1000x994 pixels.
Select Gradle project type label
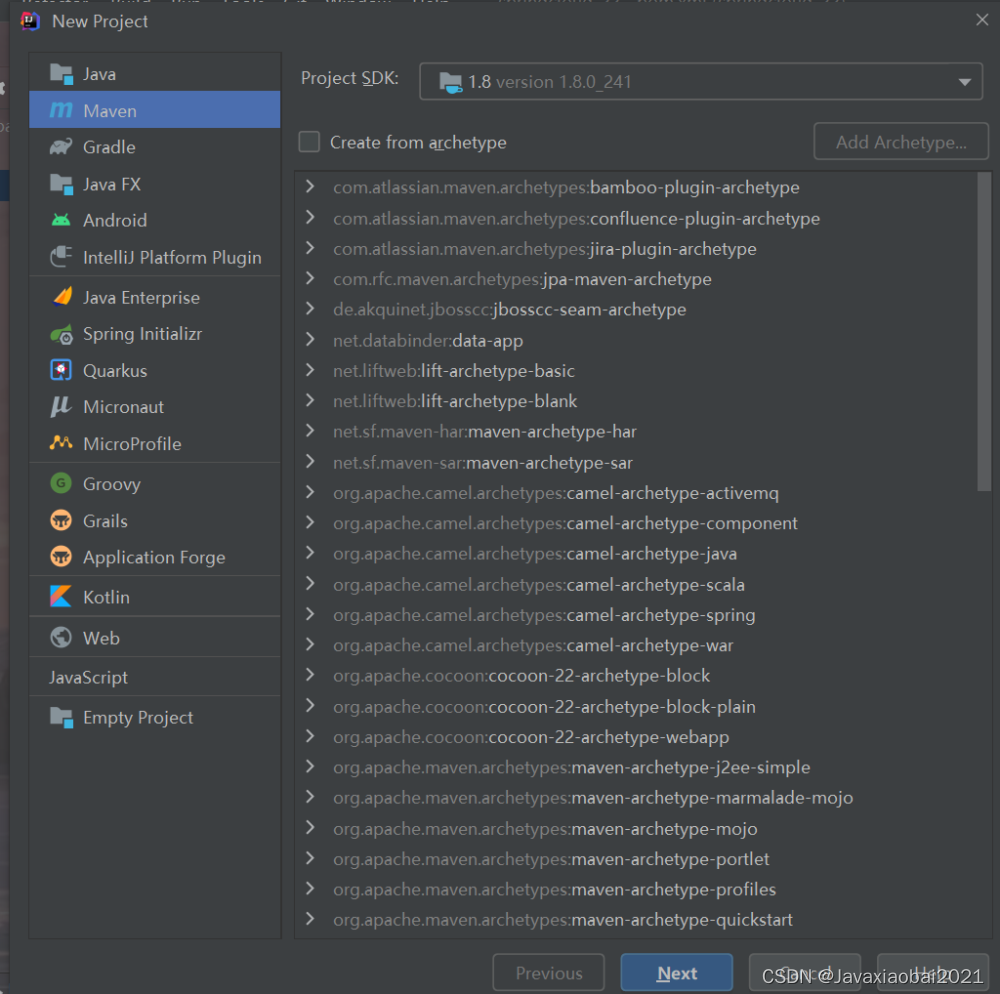click(x=109, y=147)
